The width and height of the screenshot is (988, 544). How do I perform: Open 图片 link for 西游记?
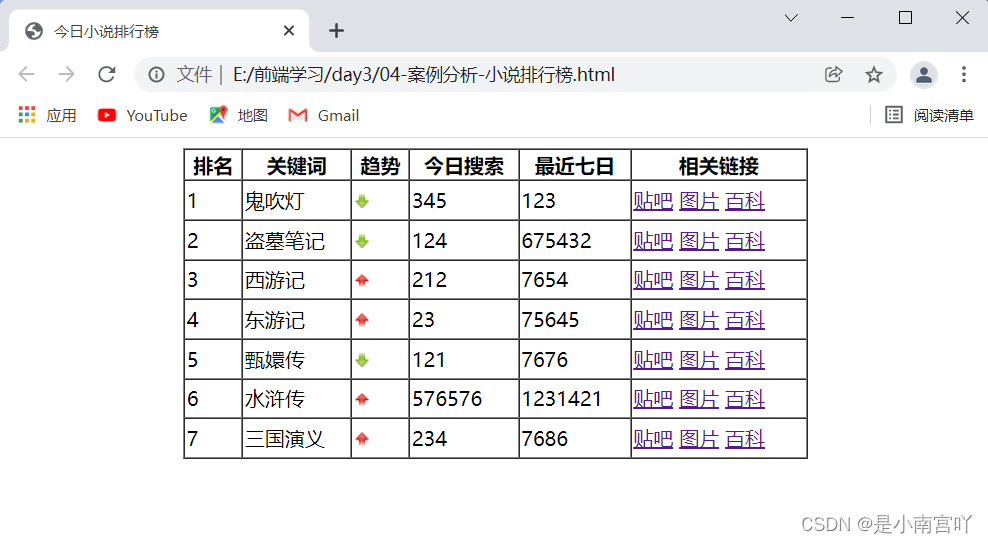tap(699, 280)
